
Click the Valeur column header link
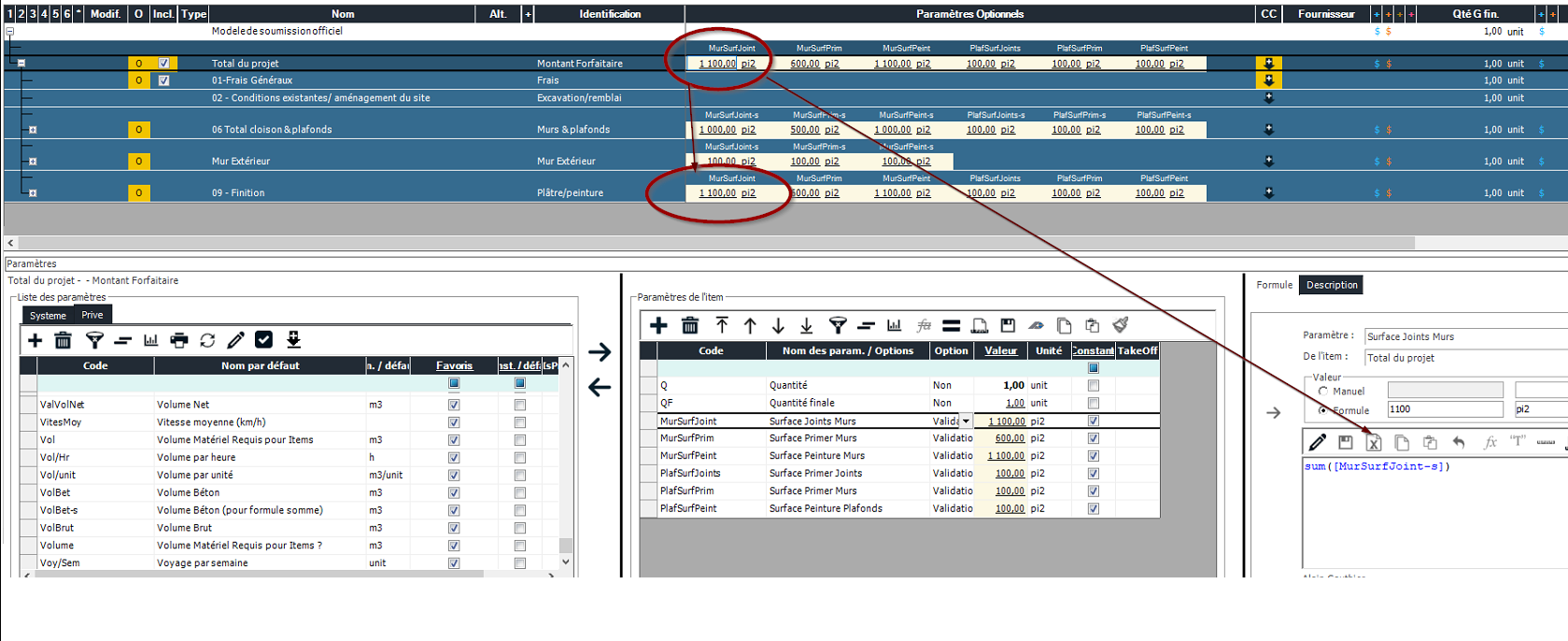pos(1000,351)
